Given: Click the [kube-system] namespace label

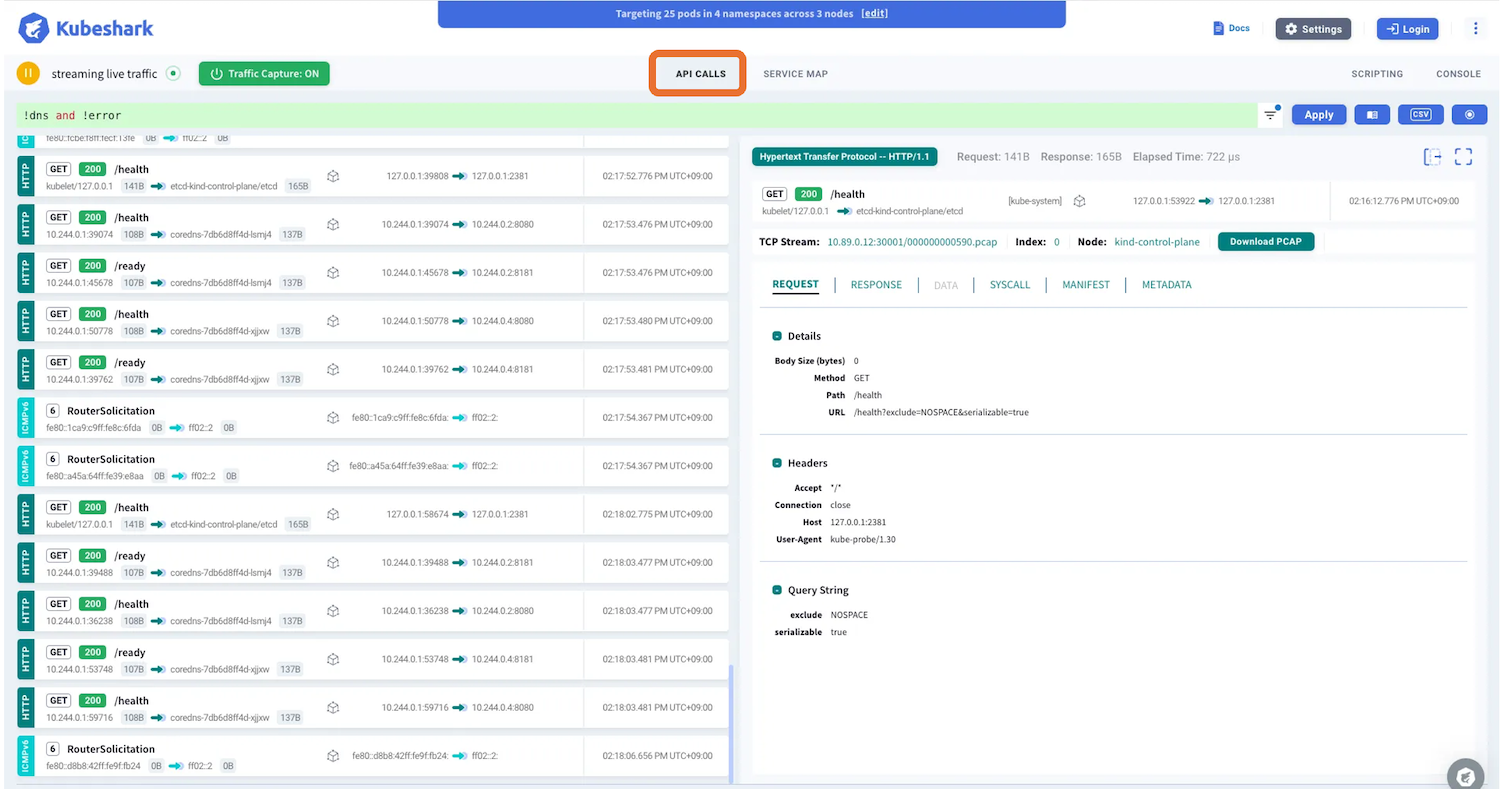Looking at the screenshot, I should (x=1035, y=201).
